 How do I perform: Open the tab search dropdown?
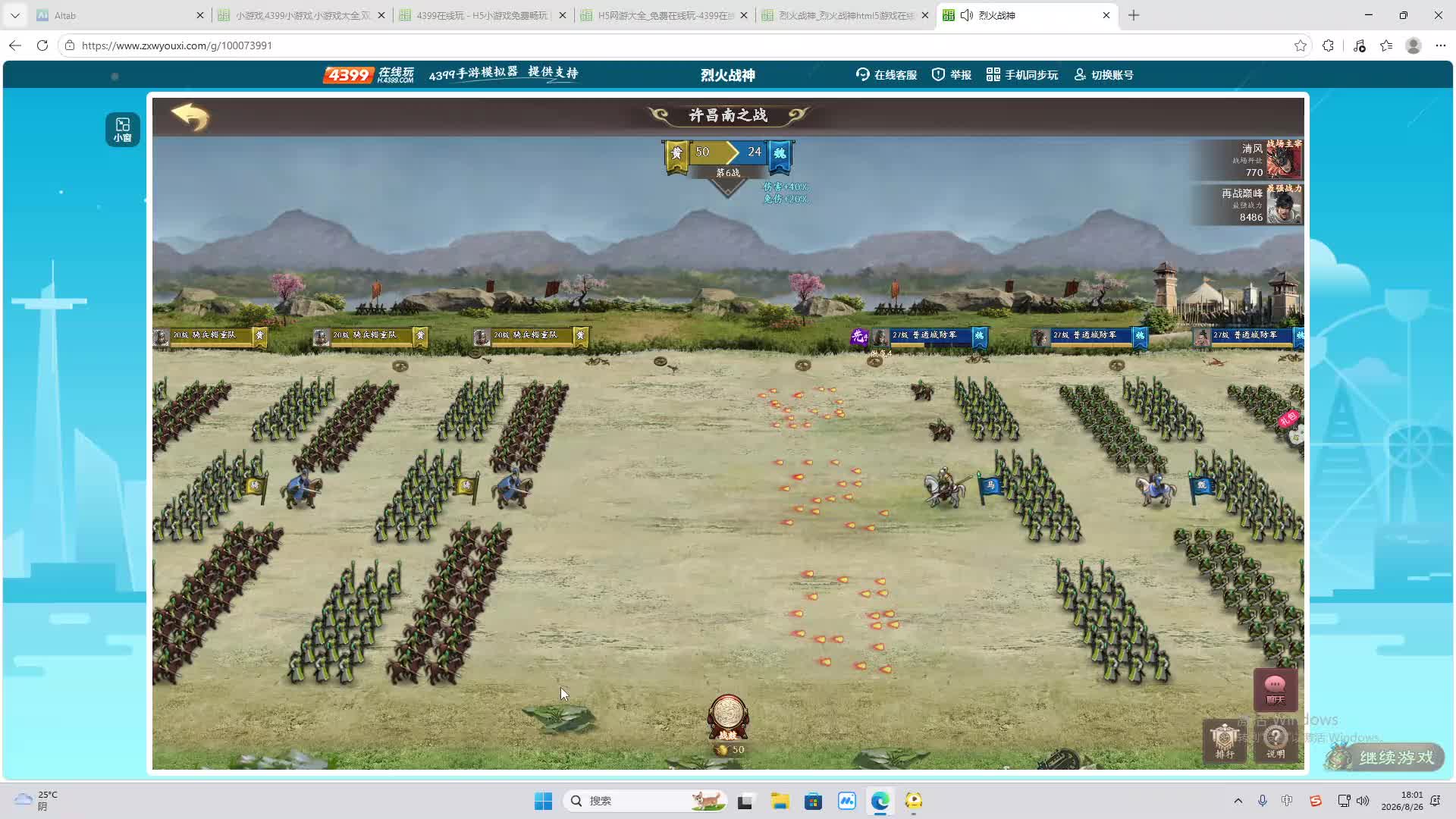click(x=15, y=15)
